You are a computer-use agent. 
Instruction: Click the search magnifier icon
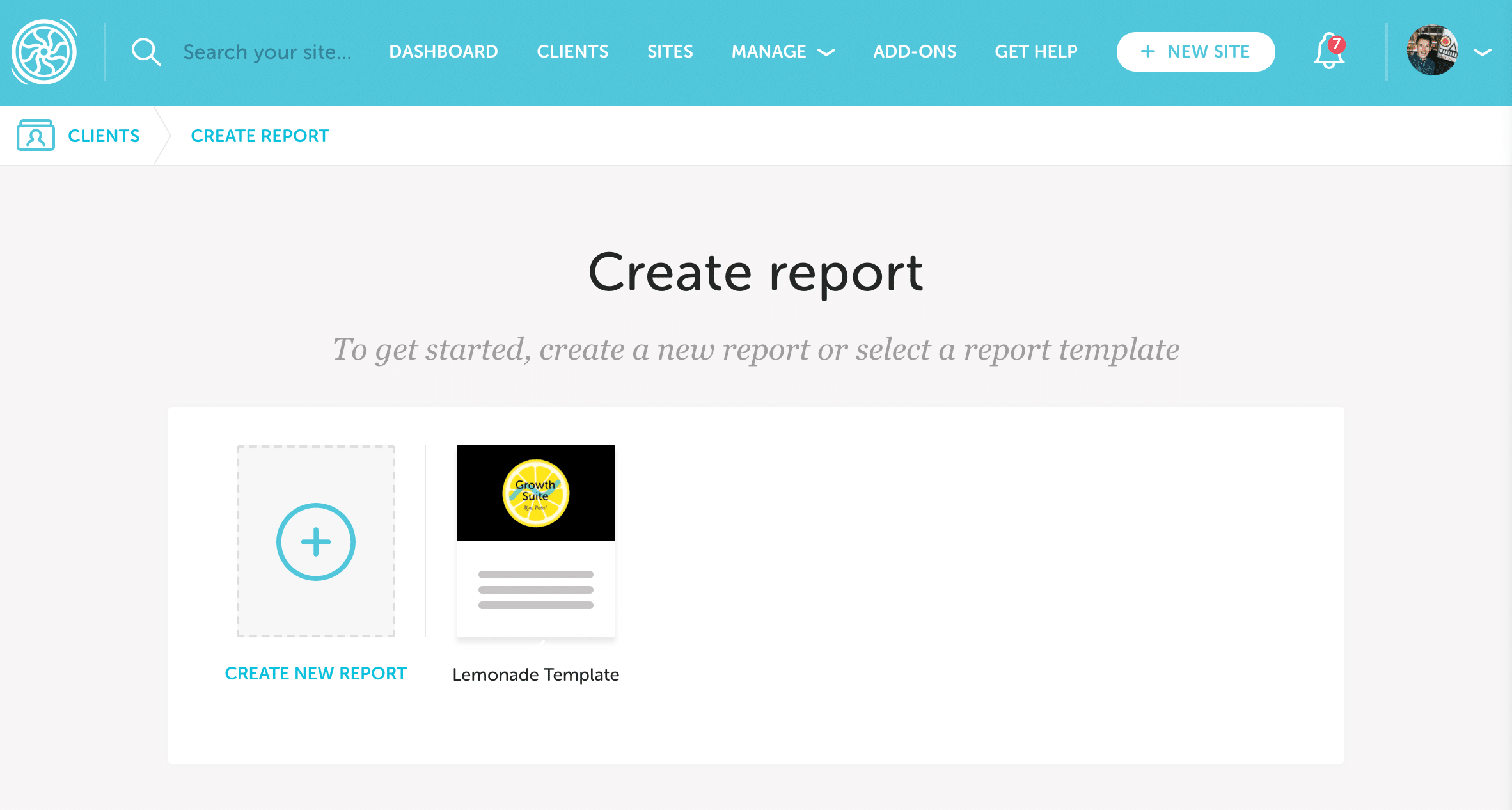(146, 52)
